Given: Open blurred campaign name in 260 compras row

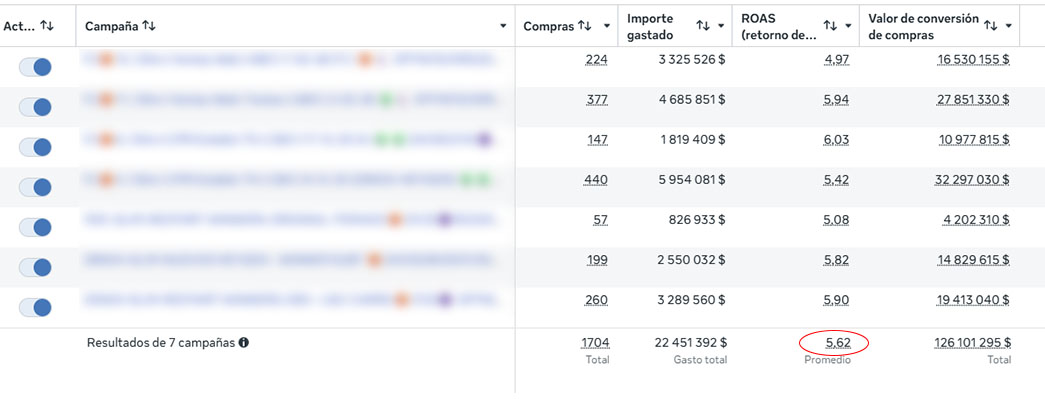Looking at the screenshot, I should point(290,300).
